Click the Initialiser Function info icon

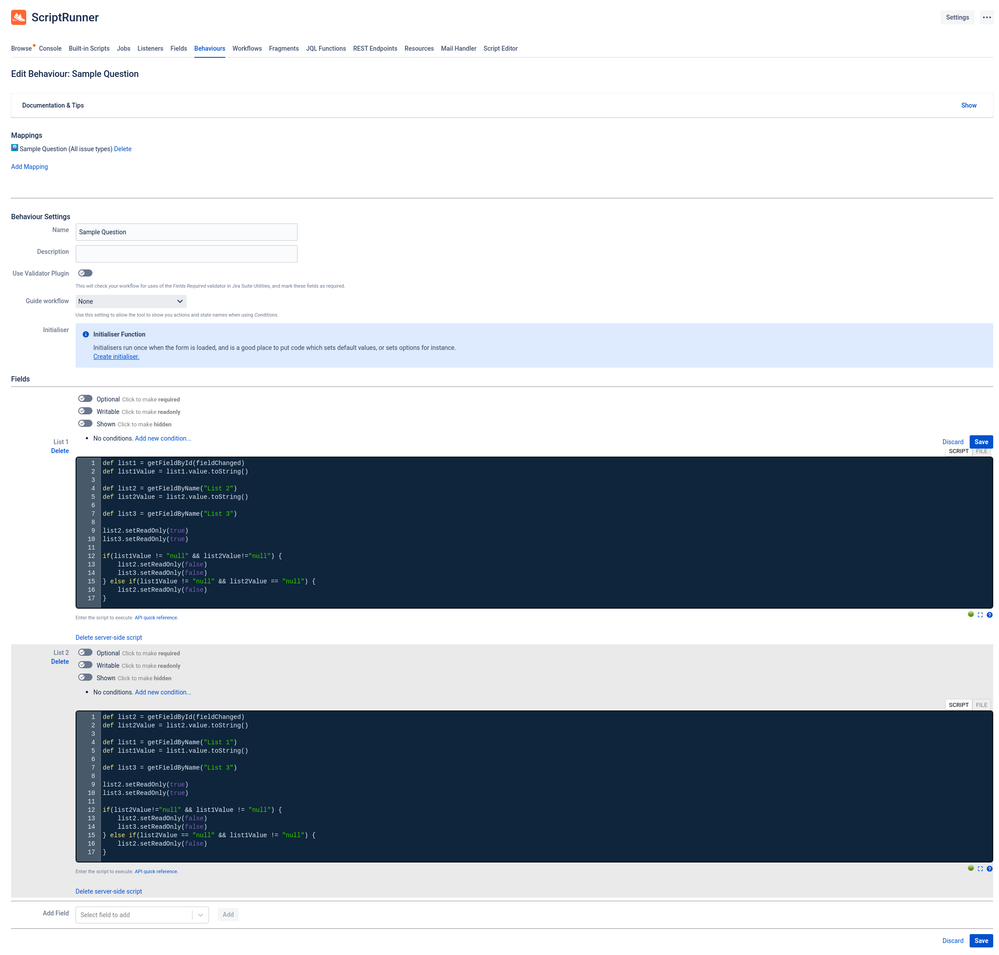coord(84,333)
